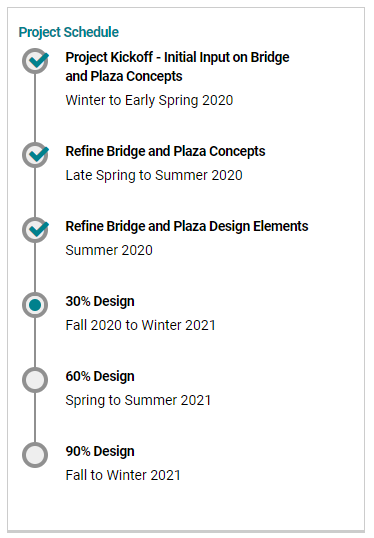This screenshot has height=538, width=374.
Task: Click the Spring to Summer 2021 date
Action: click(138, 400)
